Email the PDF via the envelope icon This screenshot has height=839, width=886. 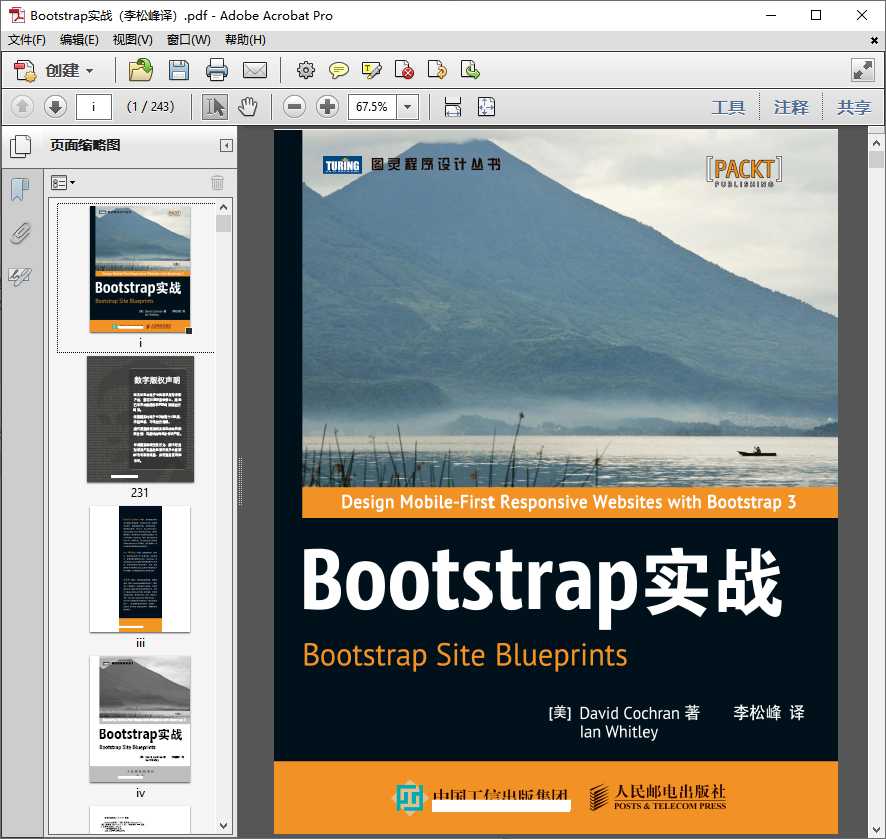[256, 70]
